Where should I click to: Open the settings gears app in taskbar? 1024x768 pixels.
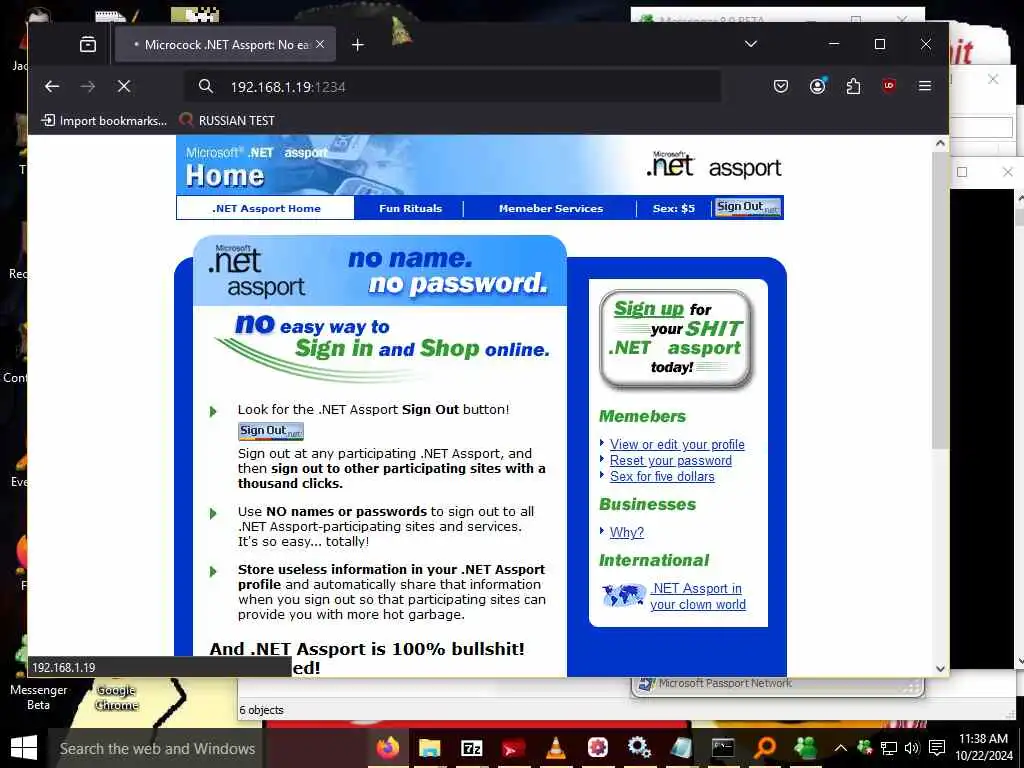(639, 747)
